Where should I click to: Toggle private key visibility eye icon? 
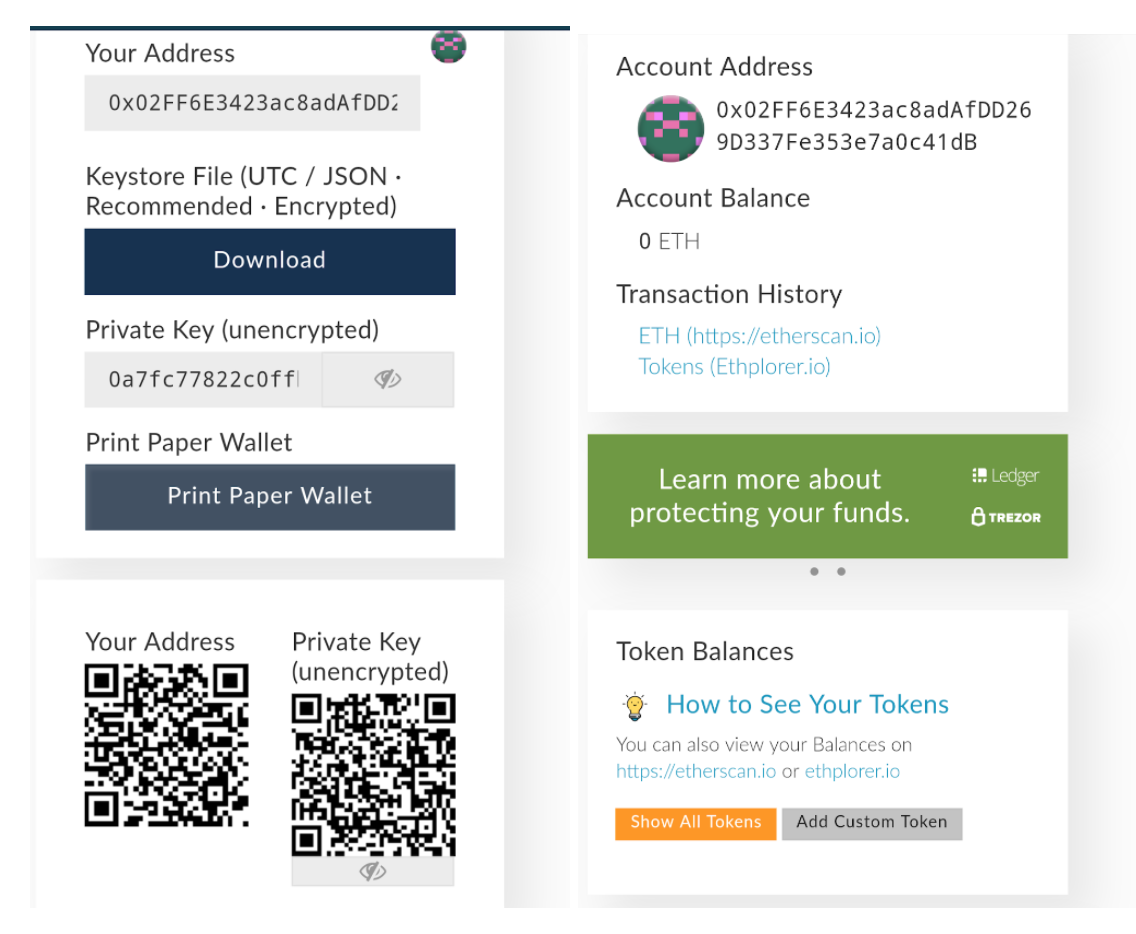coord(388,379)
